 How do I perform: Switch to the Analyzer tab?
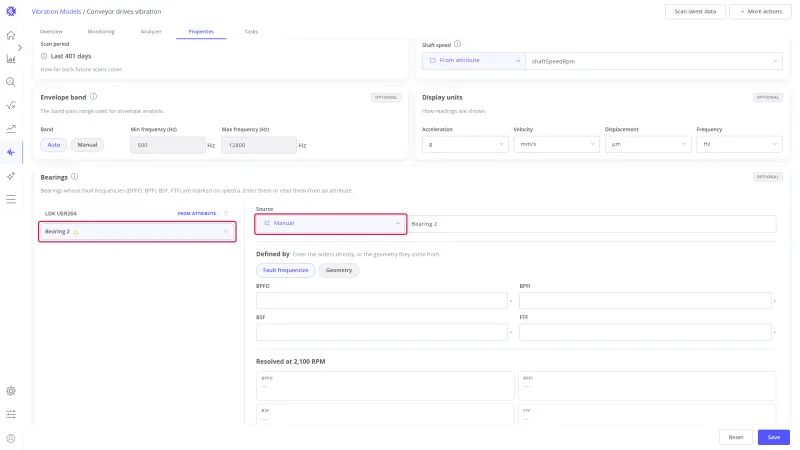click(151, 32)
